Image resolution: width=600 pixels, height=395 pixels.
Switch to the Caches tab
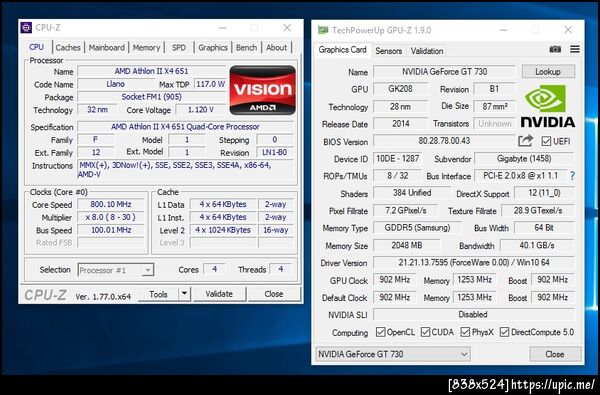68,47
